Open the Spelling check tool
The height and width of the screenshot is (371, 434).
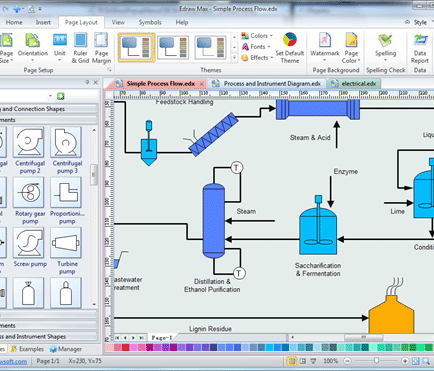(385, 47)
